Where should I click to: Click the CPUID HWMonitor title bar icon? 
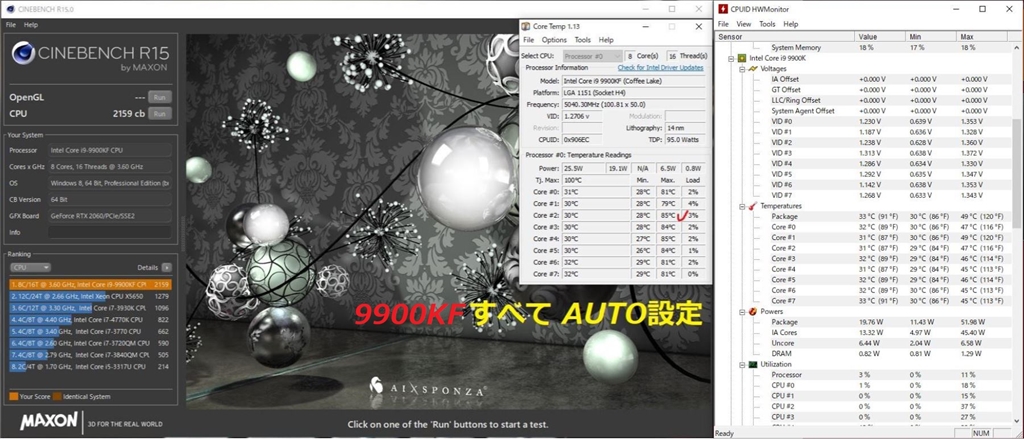[x=724, y=8]
